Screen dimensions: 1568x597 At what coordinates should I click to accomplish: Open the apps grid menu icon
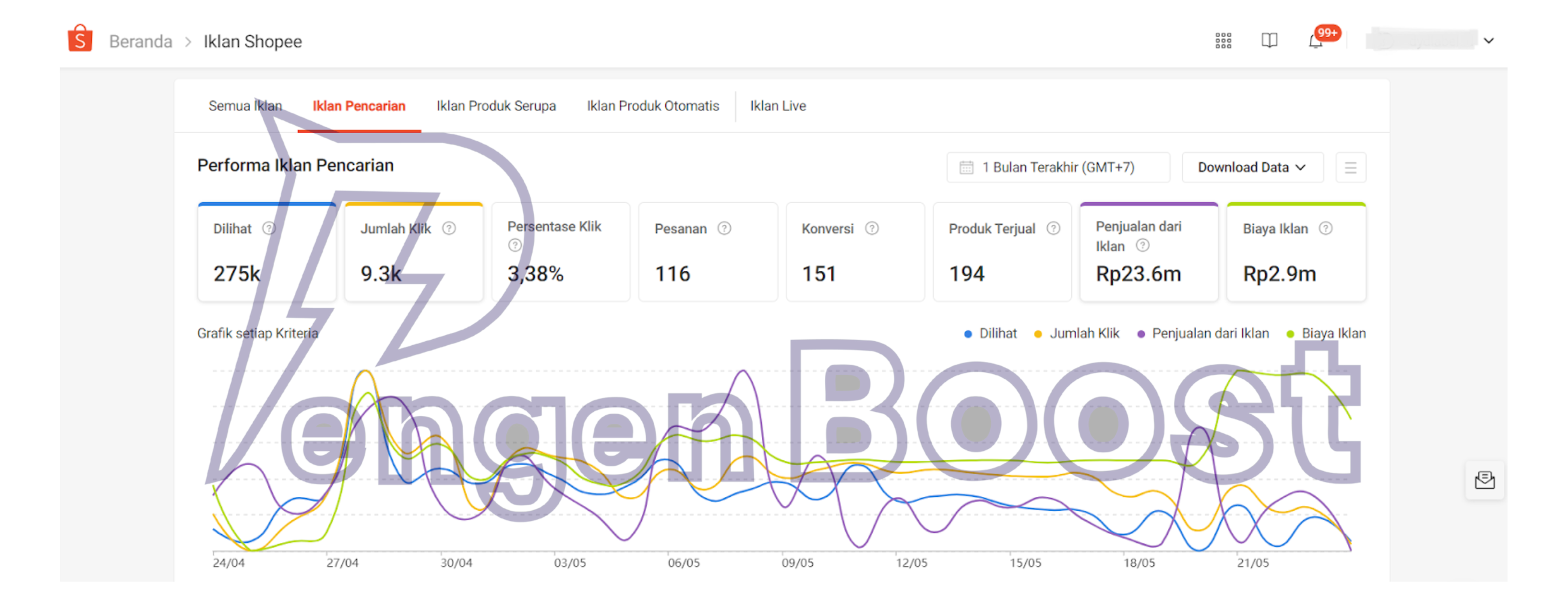pos(1223,41)
